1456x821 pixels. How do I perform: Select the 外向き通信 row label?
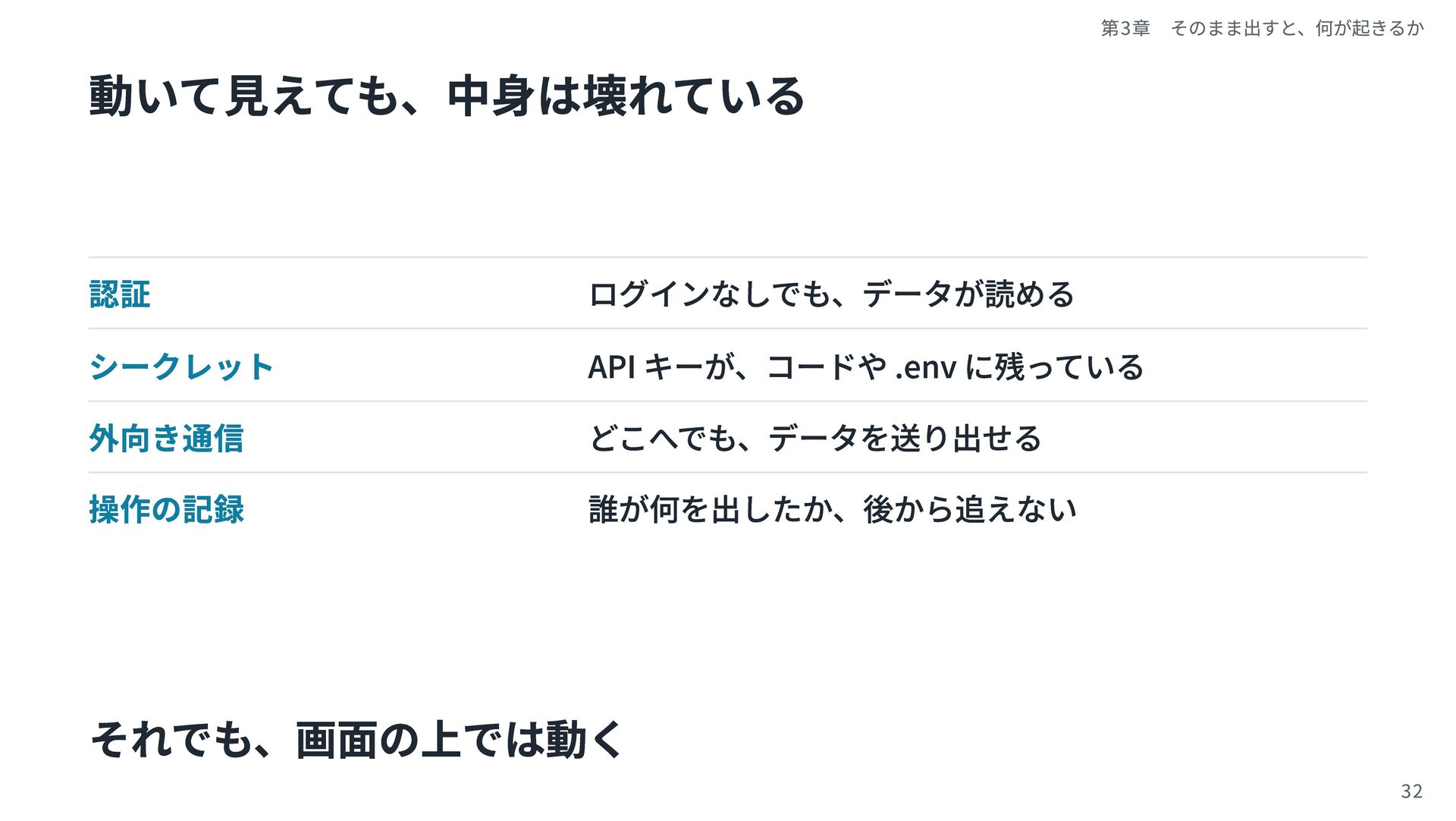166,438
